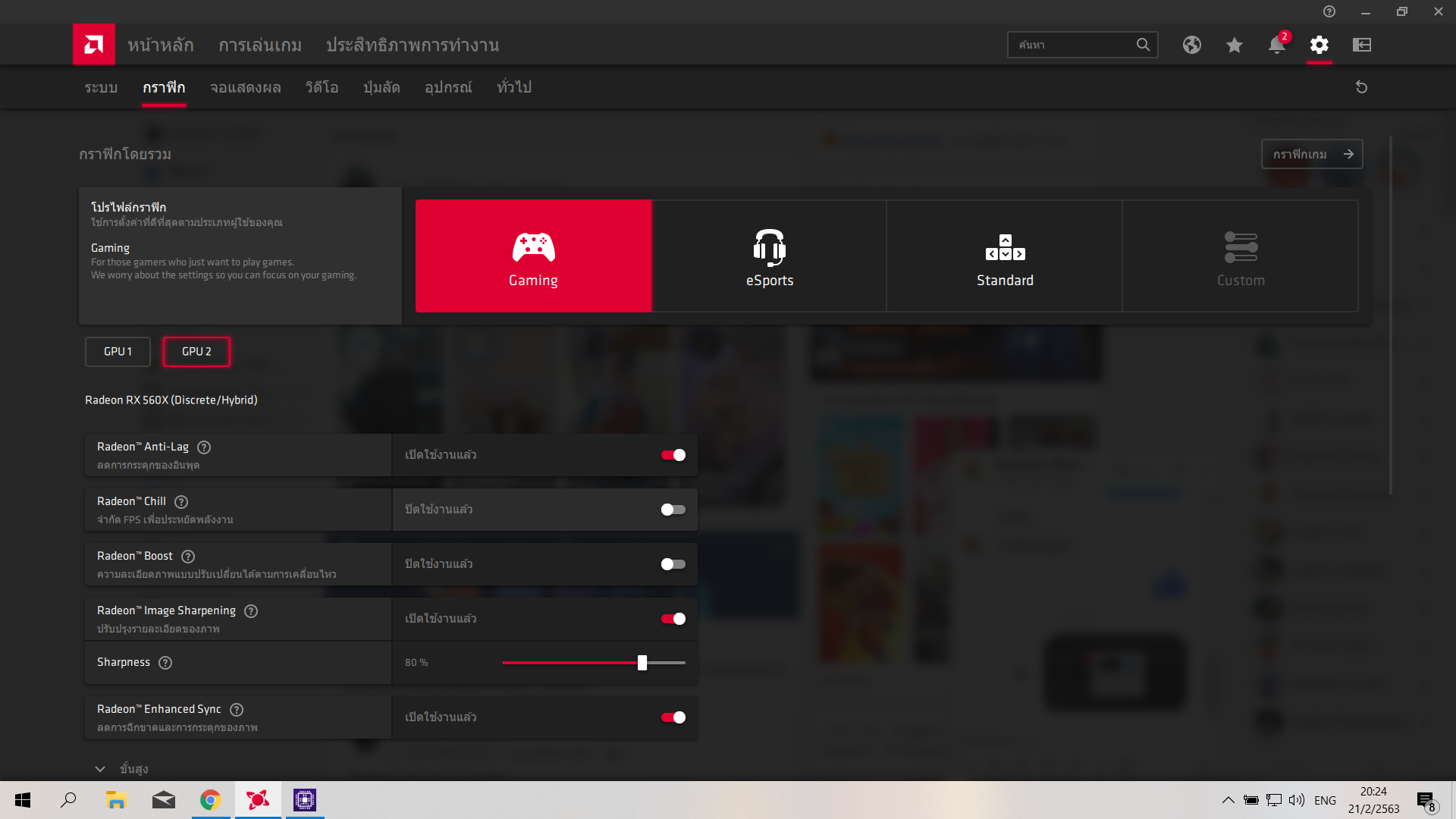Open Action Center notifications icon
The height and width of the screenshot is (819, 1456).
(1426, 801)
